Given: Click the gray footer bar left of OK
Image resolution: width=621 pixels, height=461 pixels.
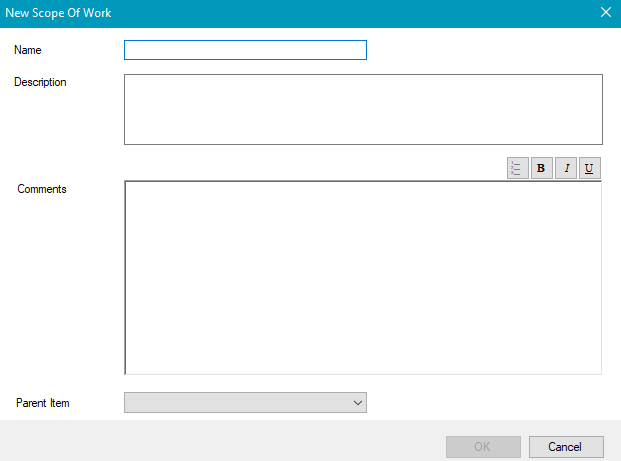Looking at the screenshot, I should (x=220, y=441).
